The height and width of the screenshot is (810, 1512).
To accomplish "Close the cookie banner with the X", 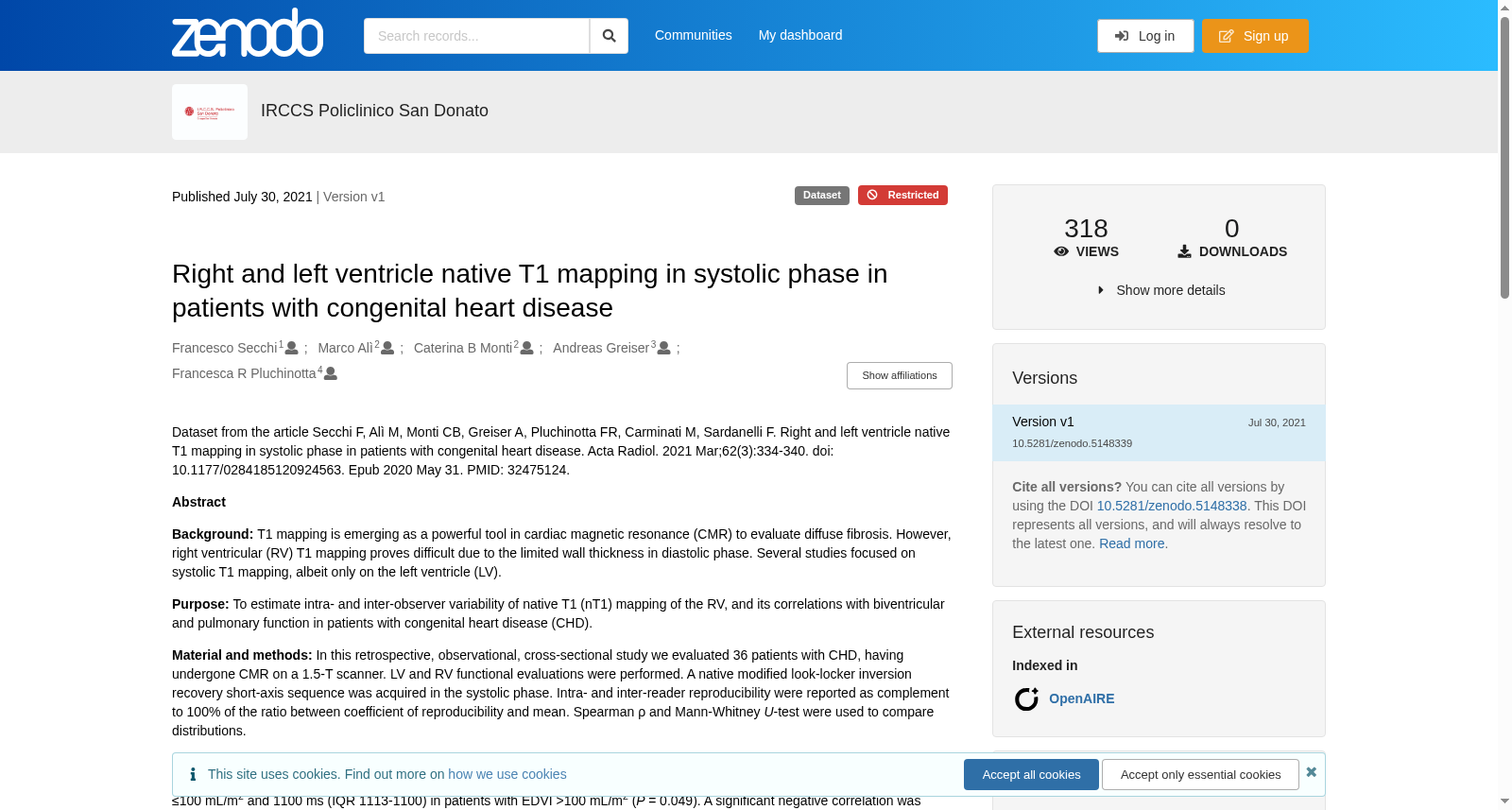I will (1311, 772).
